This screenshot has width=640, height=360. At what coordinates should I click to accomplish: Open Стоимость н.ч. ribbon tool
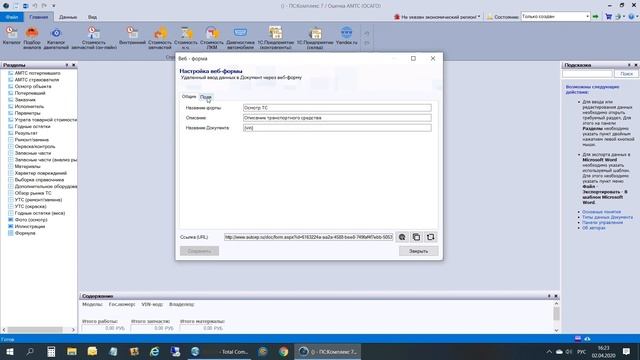(x=186, y=38)
